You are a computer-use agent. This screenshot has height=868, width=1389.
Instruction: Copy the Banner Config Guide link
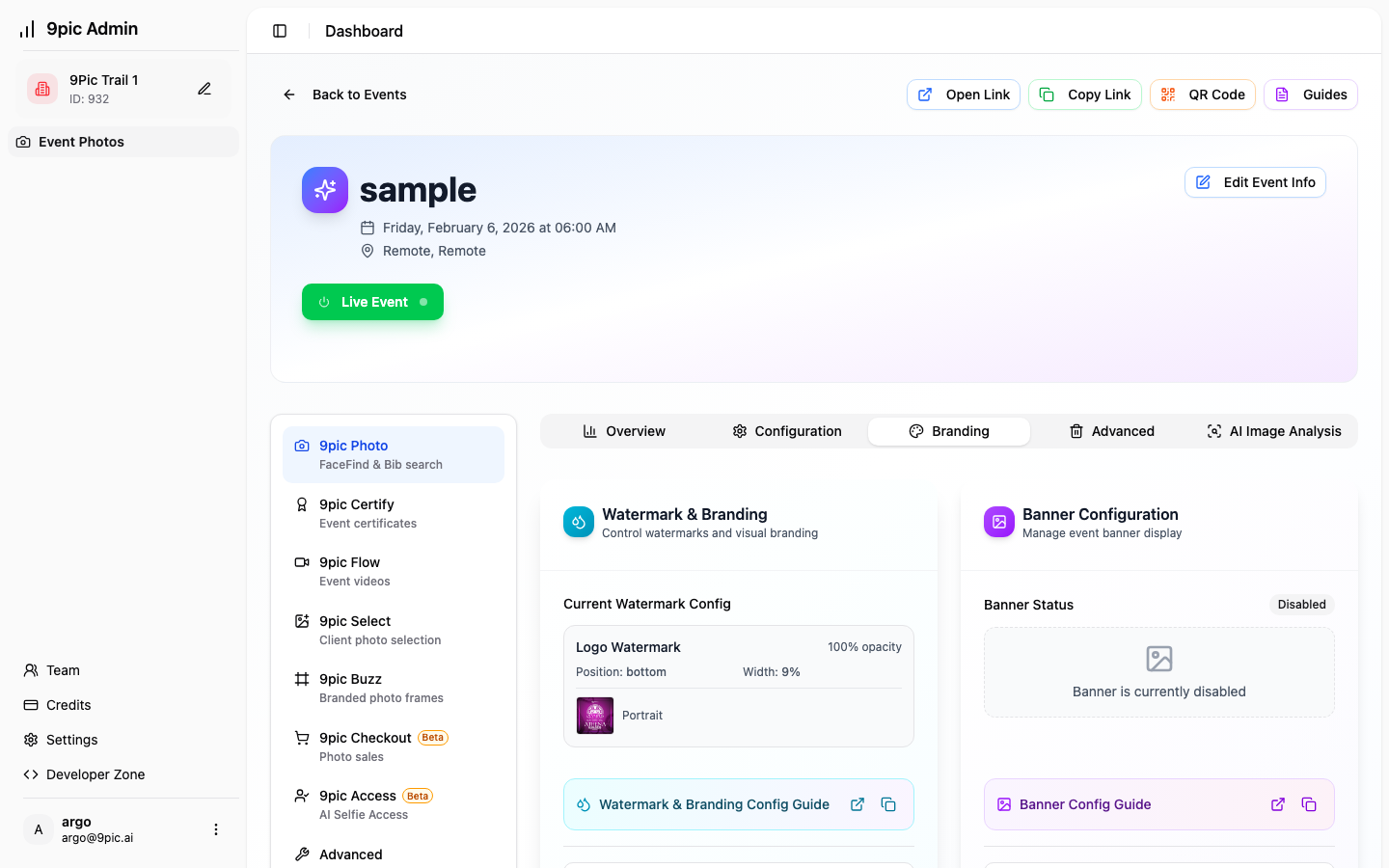coord(1309,804)
